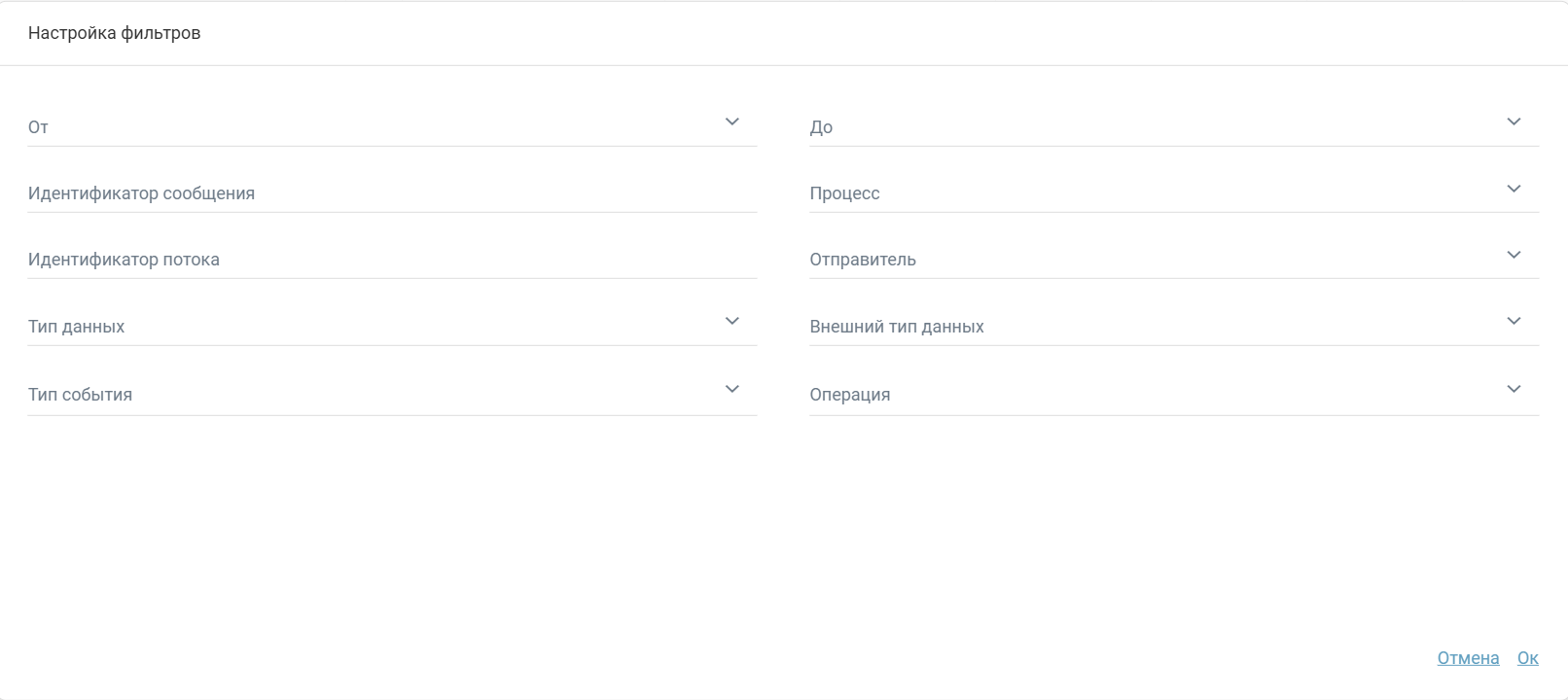Expand the Операция chevron arrow

coord(1514,390)
